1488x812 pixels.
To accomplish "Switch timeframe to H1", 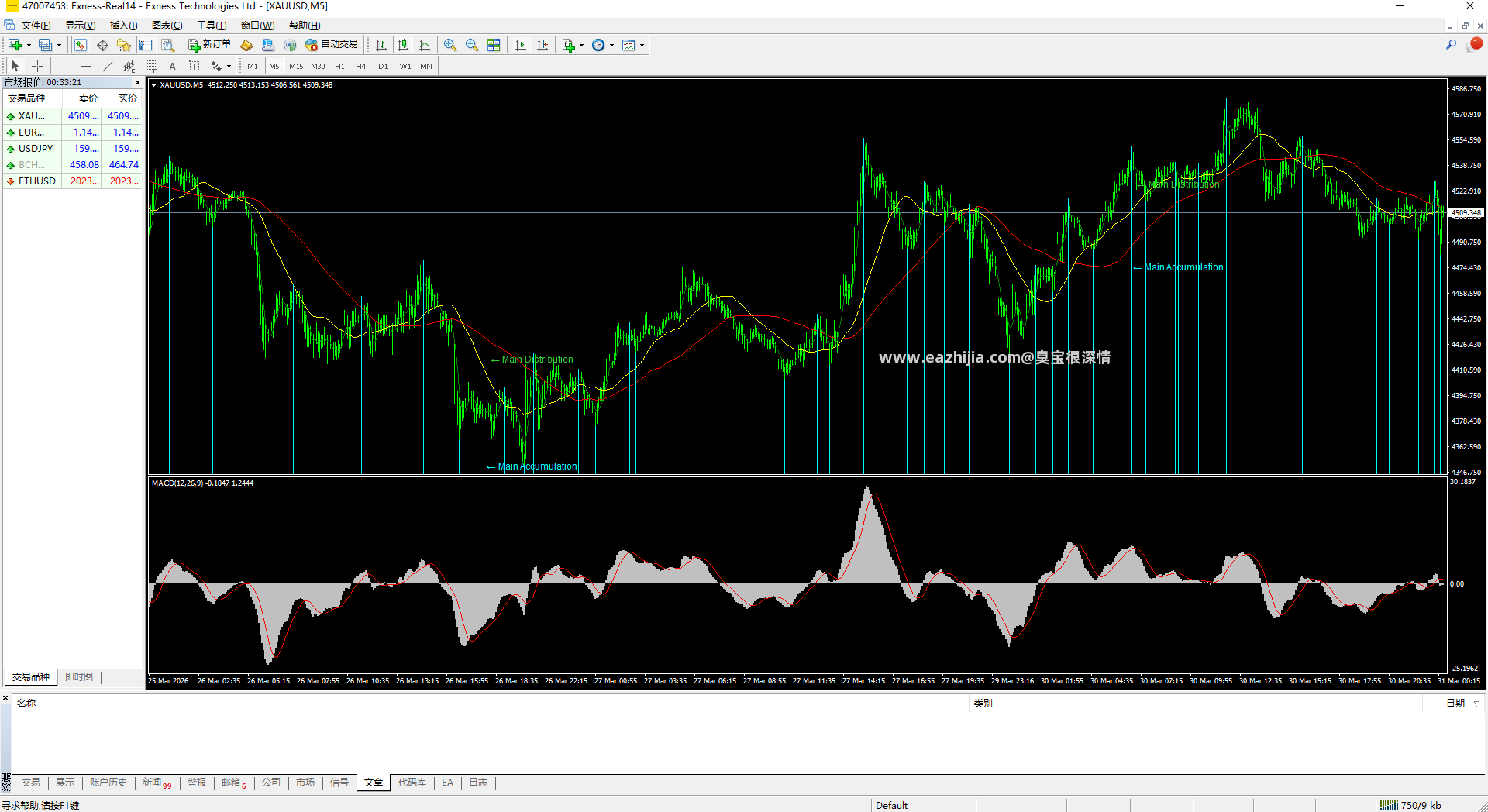I will 339,67.
